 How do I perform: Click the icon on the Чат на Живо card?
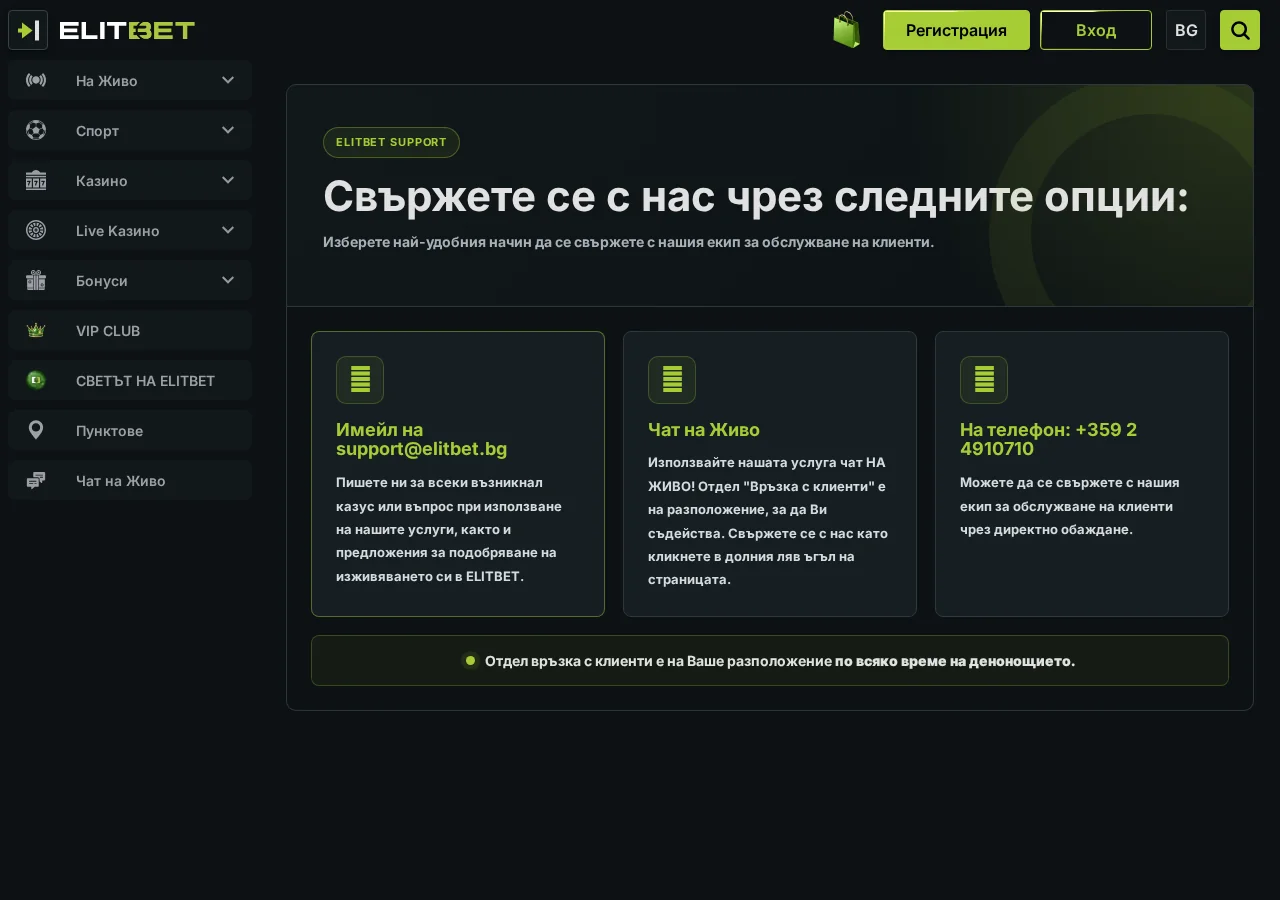672,380
